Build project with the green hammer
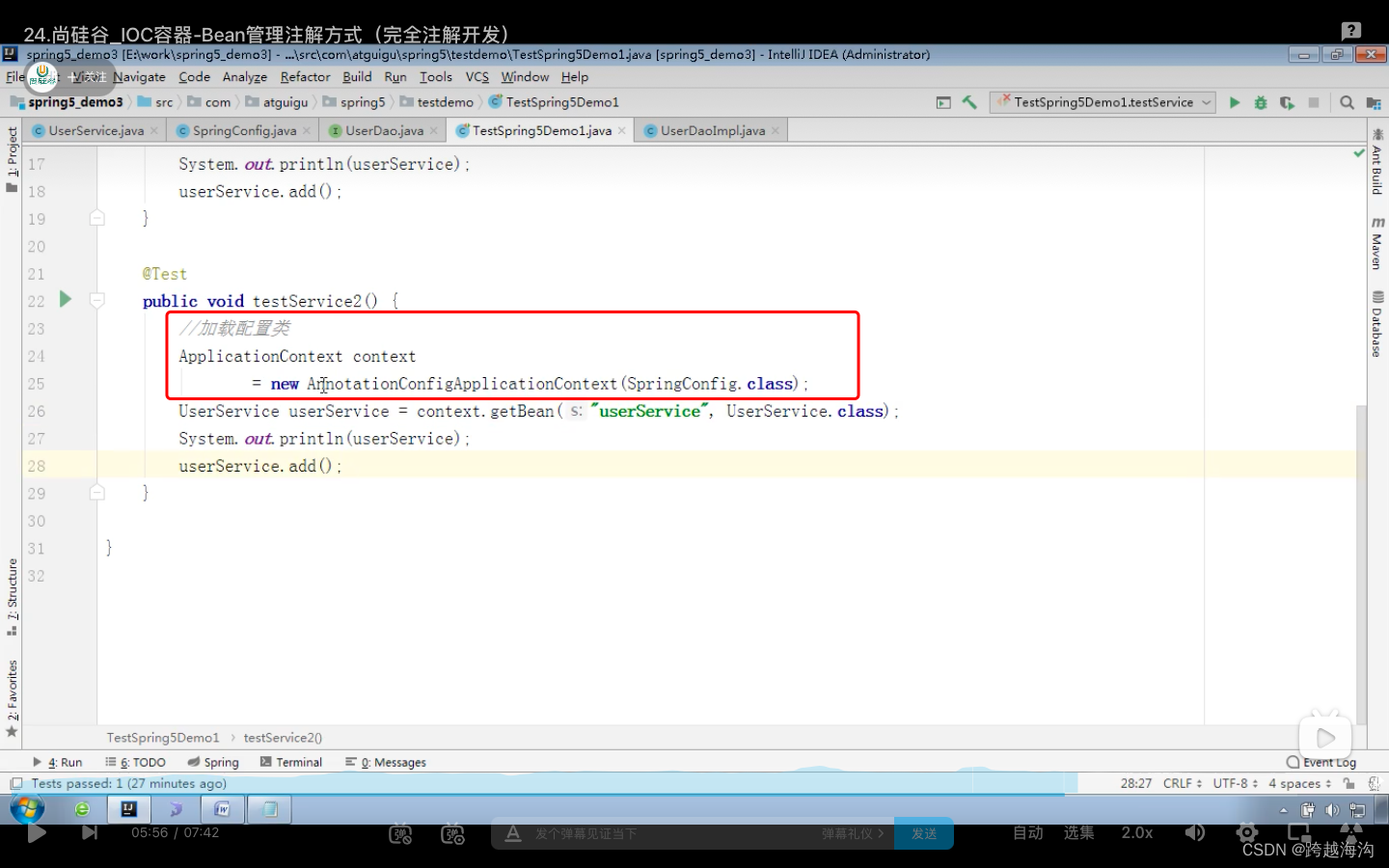 (969, 102)
